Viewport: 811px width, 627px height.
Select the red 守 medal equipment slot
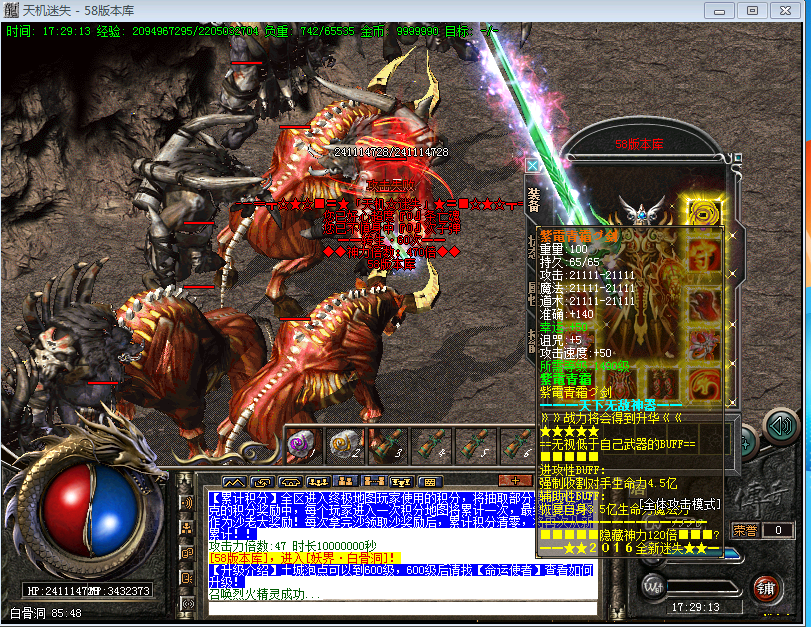coord(704,256)
